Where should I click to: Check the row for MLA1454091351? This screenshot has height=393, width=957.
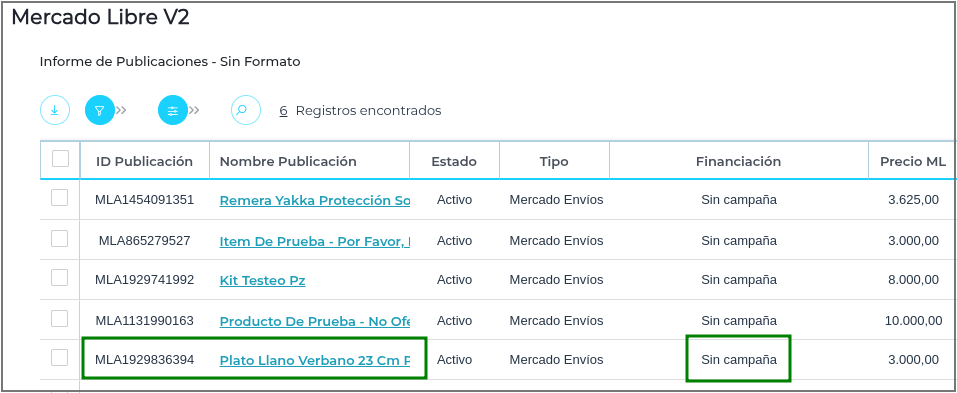point(60,198)
